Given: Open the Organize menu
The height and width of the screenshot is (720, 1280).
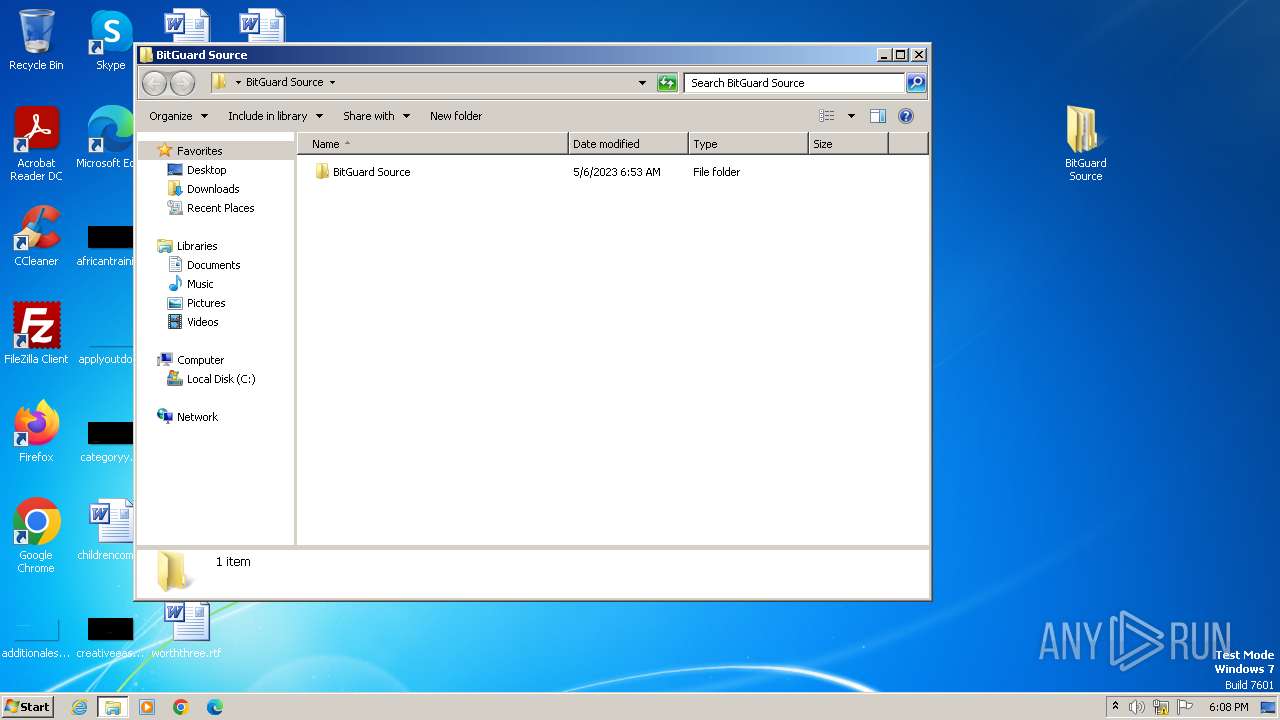Looking at the screenshot, I should (179, 116).
